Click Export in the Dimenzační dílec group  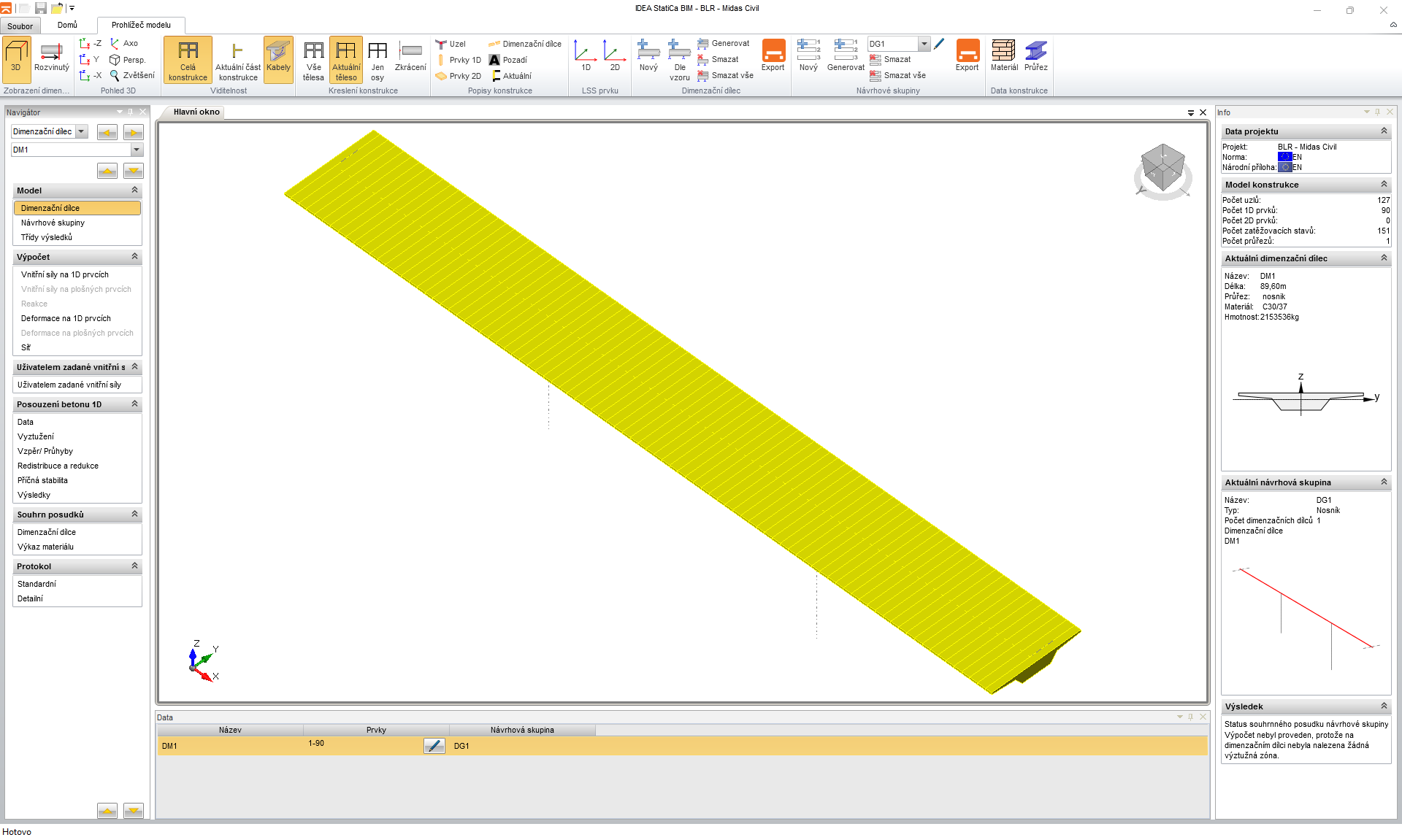point(773,56)
